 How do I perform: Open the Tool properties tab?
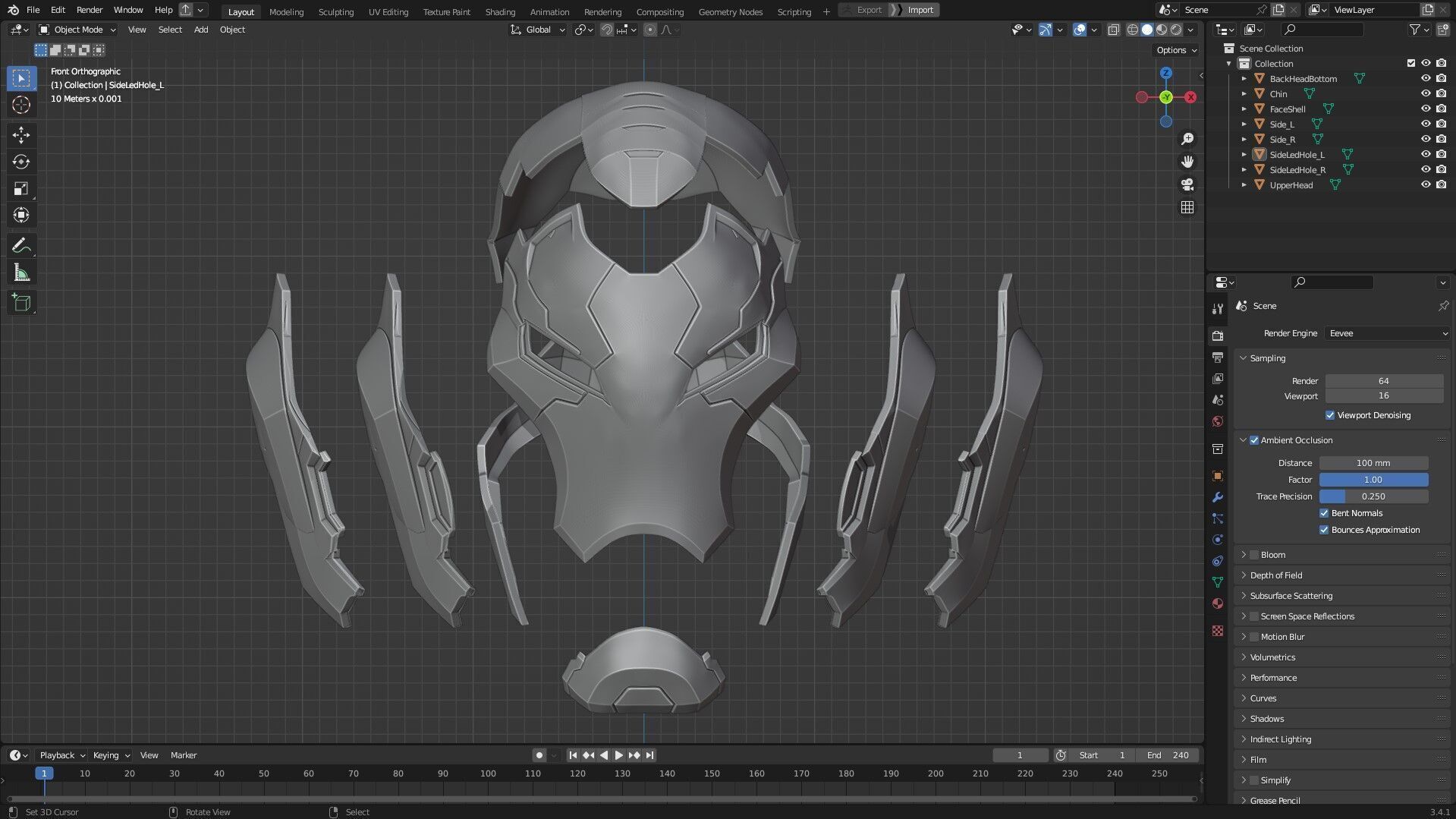tap(1218, 309)
